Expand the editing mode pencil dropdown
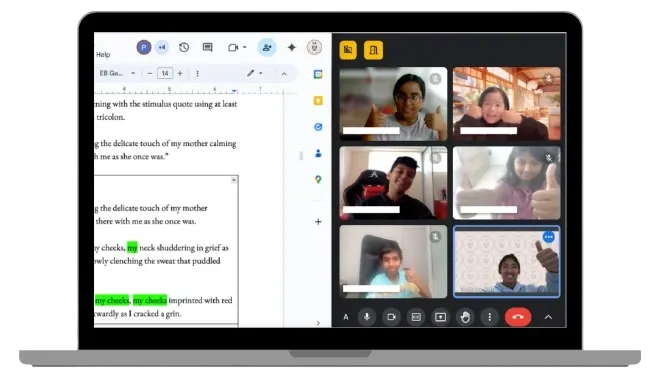Screen dimensions: 660x378 click(x=255, y=73)
